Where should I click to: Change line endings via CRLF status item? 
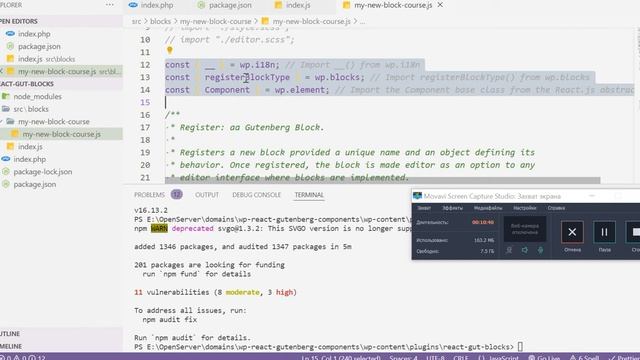[x=460, y=358]
